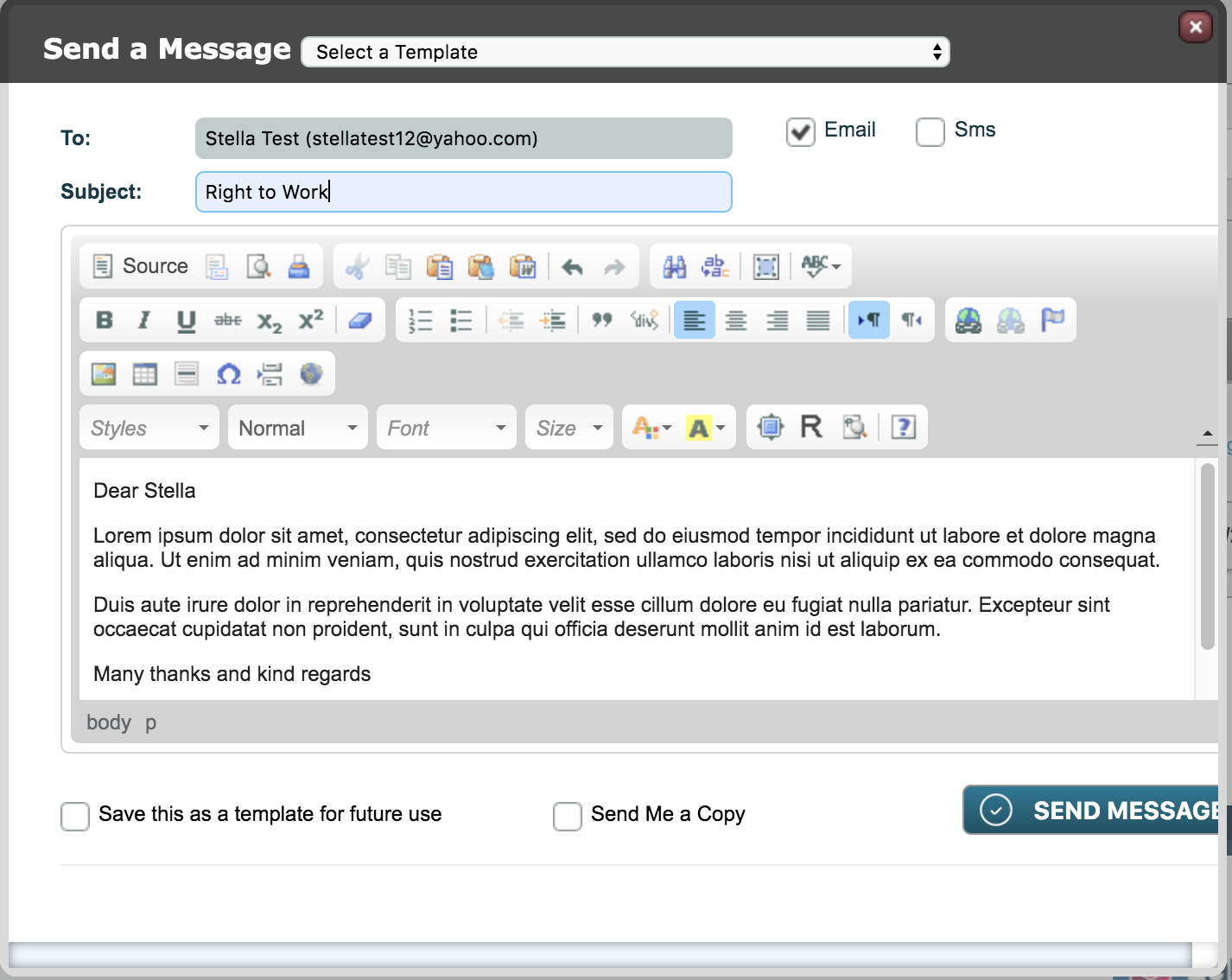
Task: Open the Preview document icon
Action: (x=258, y=266)
